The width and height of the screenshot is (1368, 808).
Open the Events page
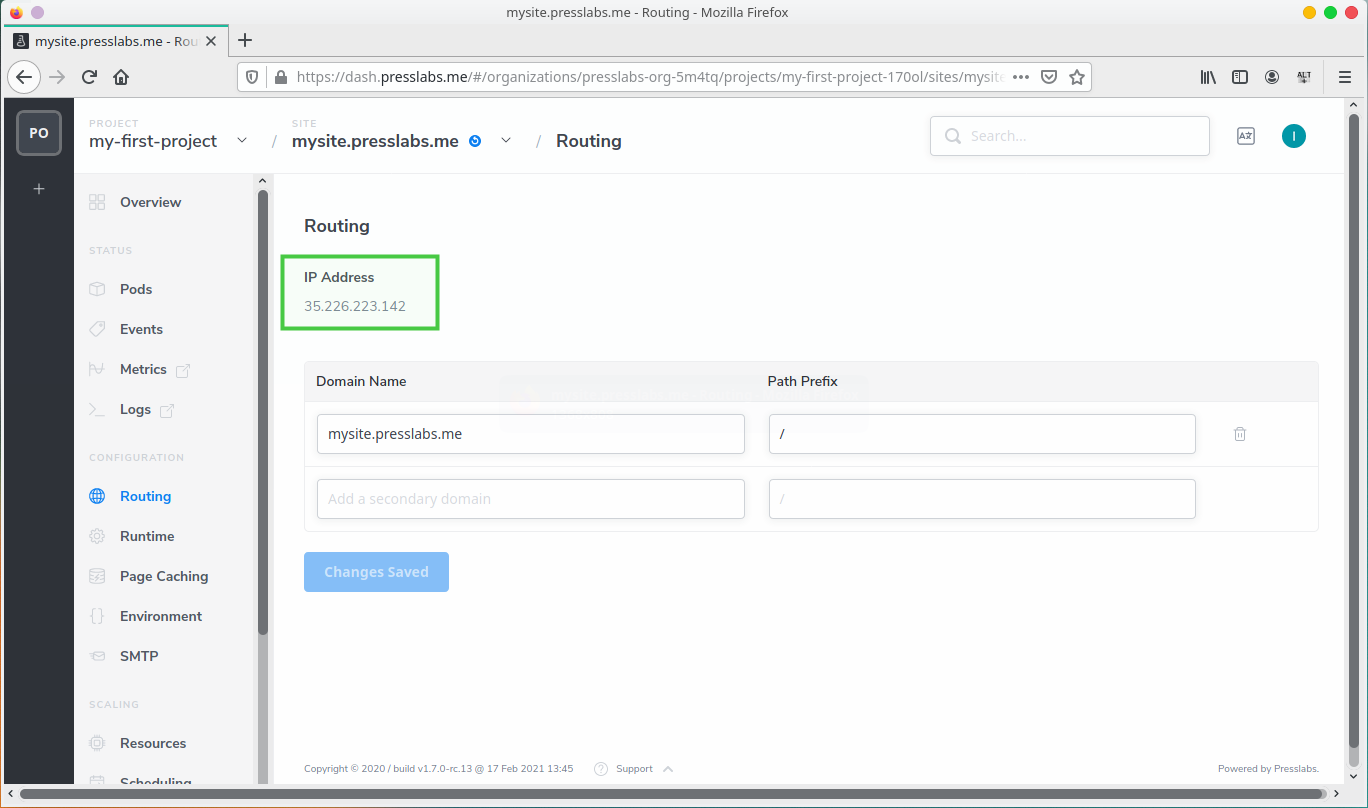(141, 329)
